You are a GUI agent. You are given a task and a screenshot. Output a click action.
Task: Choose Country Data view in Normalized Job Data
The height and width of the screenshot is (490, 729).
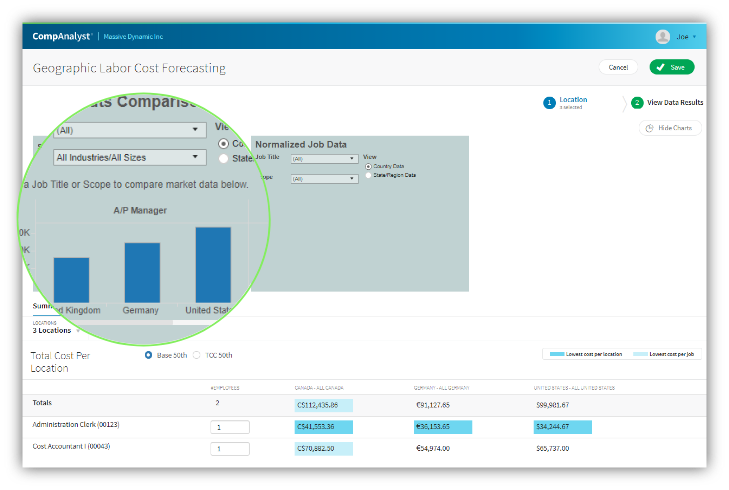tap(368, 166)
